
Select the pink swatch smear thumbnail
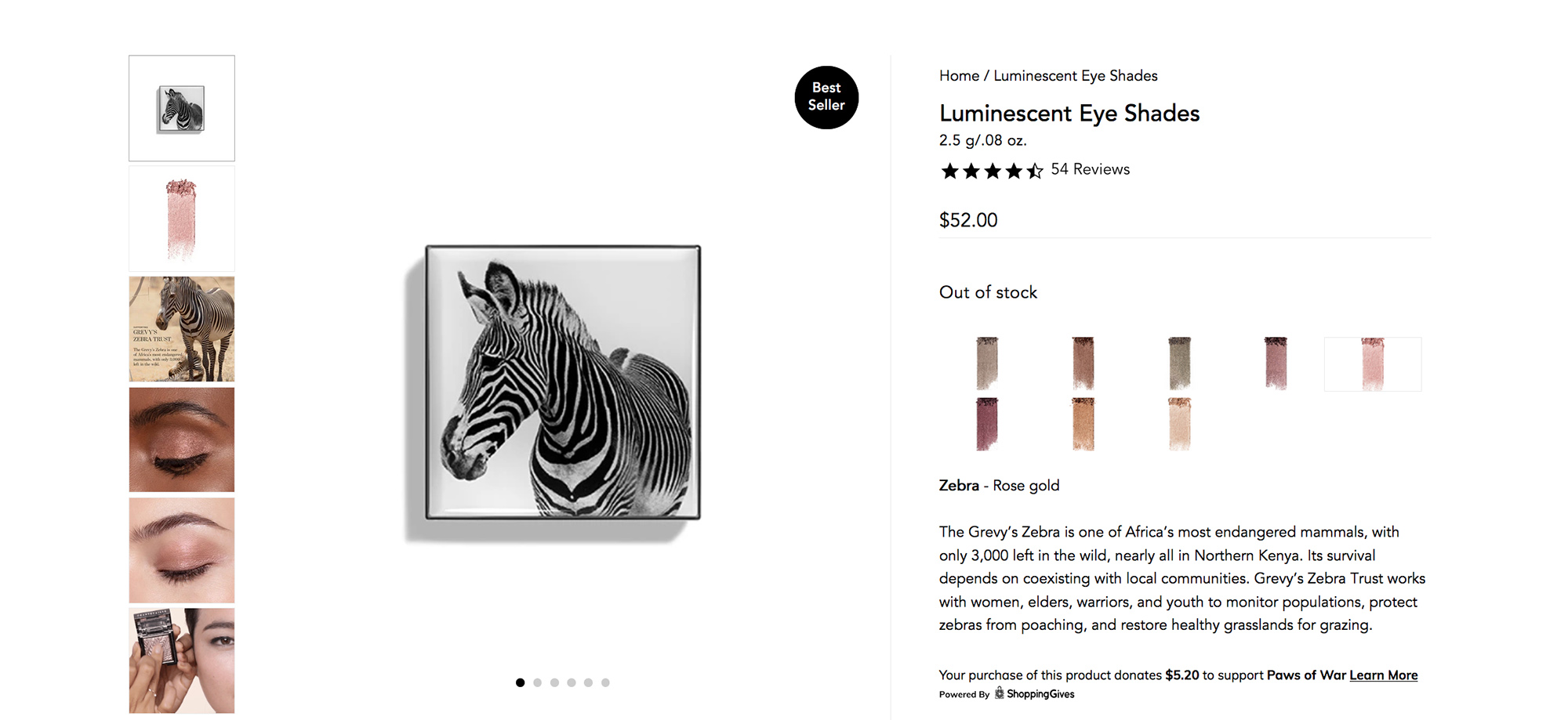pyautogui.click(x=182, y=219)
